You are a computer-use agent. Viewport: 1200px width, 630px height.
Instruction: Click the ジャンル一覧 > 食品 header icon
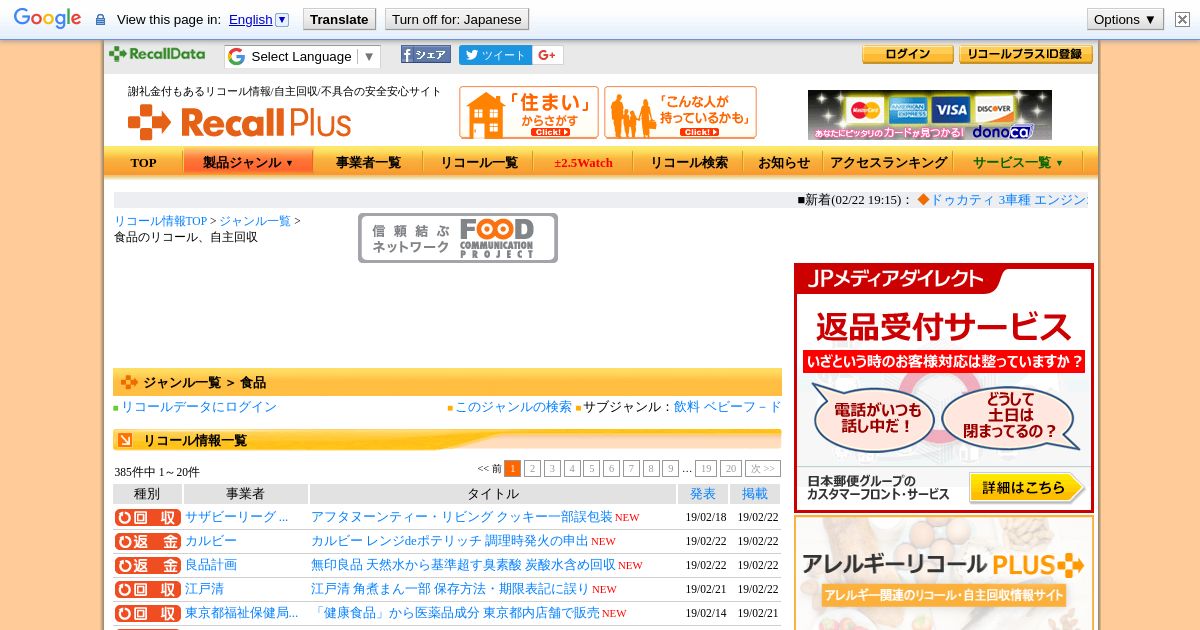tap(129, 382)
